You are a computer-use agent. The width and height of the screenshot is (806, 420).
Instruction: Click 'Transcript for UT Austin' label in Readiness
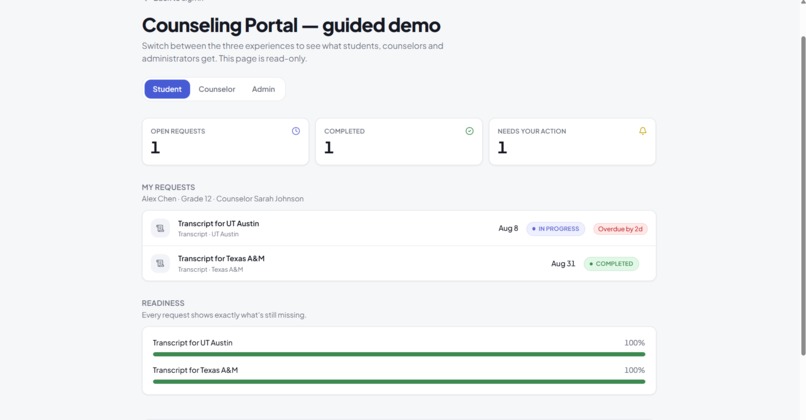click(x=192, y=343)
